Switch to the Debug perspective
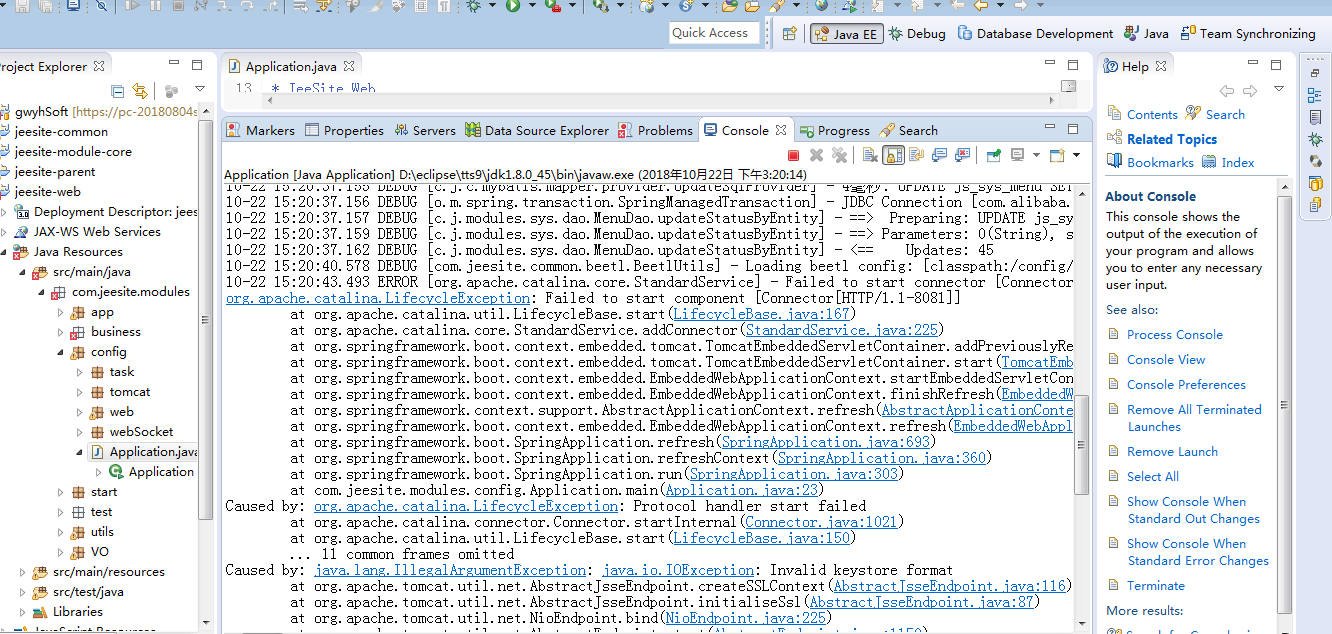 click(917, 33)
